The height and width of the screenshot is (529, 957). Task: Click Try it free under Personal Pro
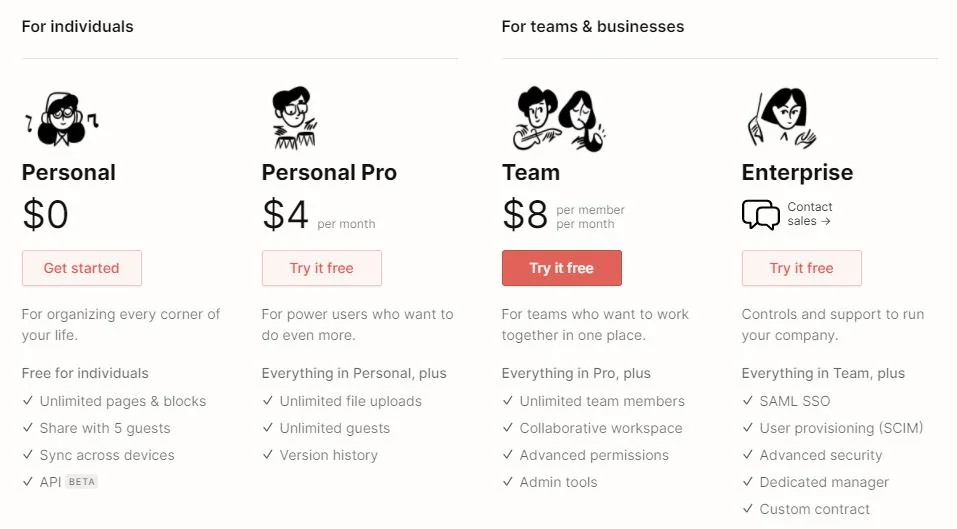click(321, 268)
